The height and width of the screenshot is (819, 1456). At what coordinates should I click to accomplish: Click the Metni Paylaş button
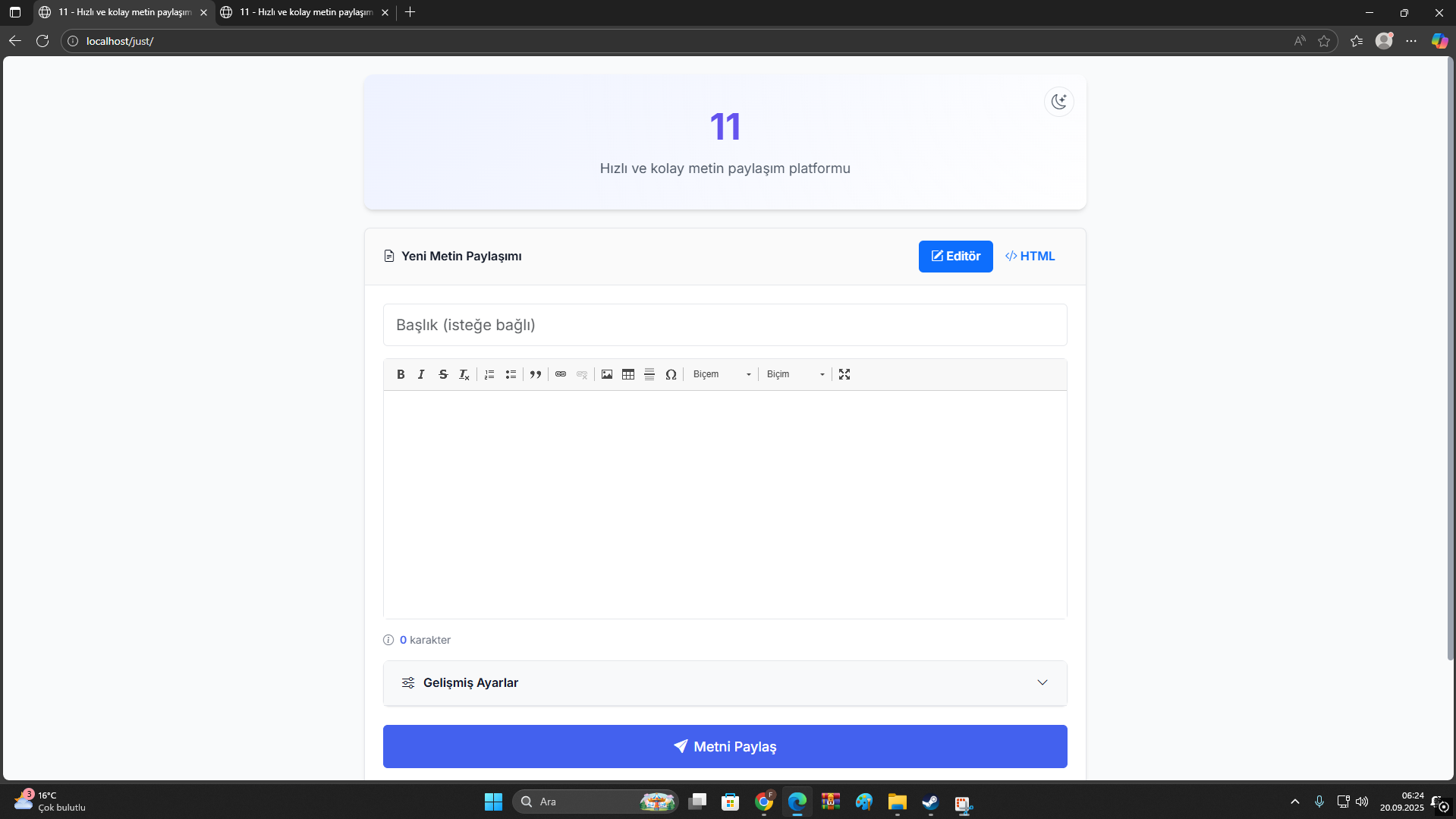725,747
